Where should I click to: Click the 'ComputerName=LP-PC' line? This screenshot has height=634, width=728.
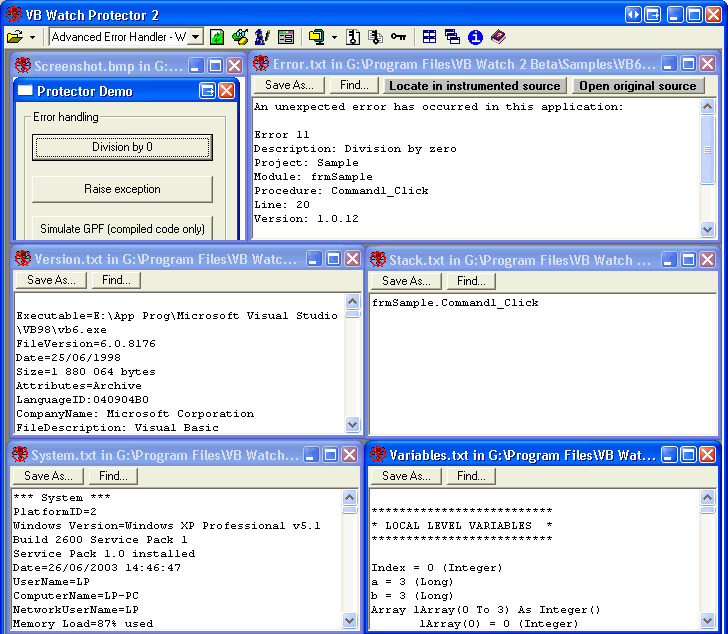pyautogui.click(x=76, y=595)
